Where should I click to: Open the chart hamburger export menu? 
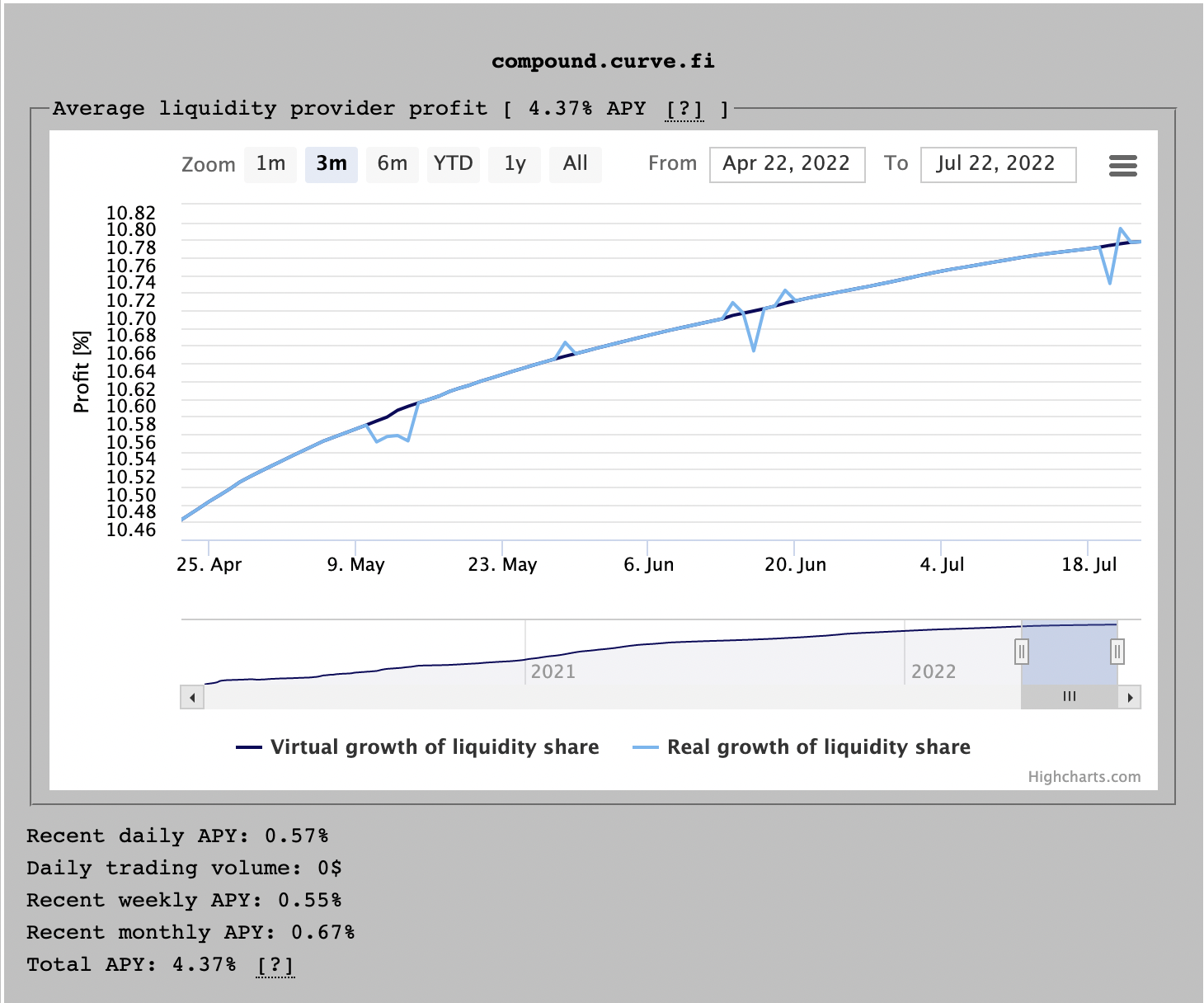tap(1122, 166)
